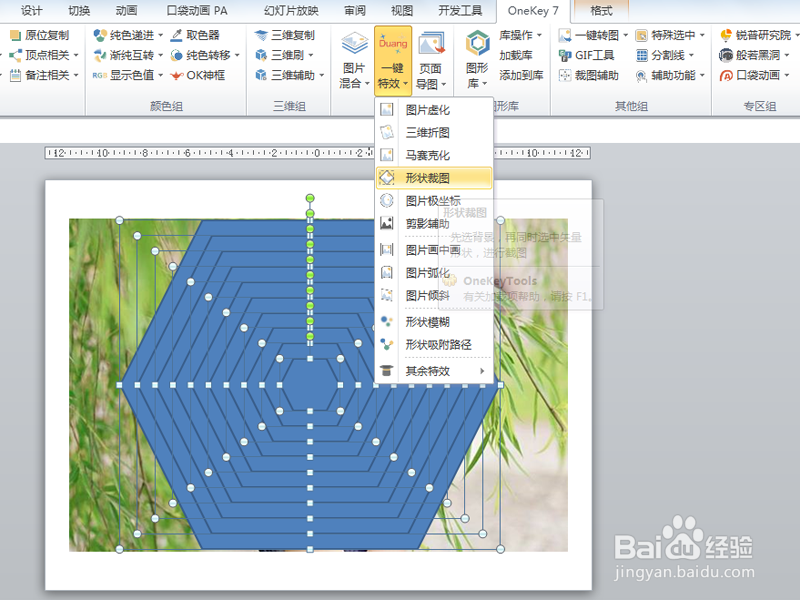Click the green rotation handle atop hexagons
The height and width of the screenshot is (600, 800).
(310, 198)
